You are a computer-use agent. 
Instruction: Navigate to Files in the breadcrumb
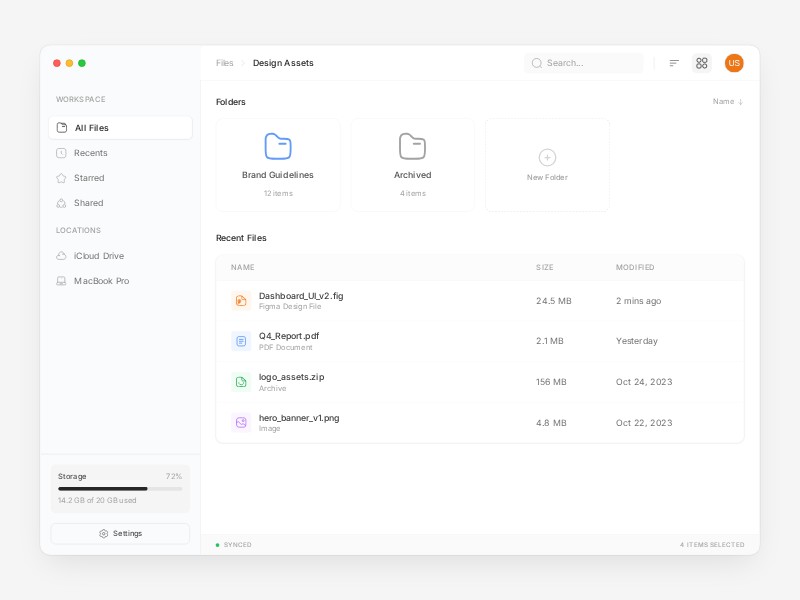coord(225,63)
